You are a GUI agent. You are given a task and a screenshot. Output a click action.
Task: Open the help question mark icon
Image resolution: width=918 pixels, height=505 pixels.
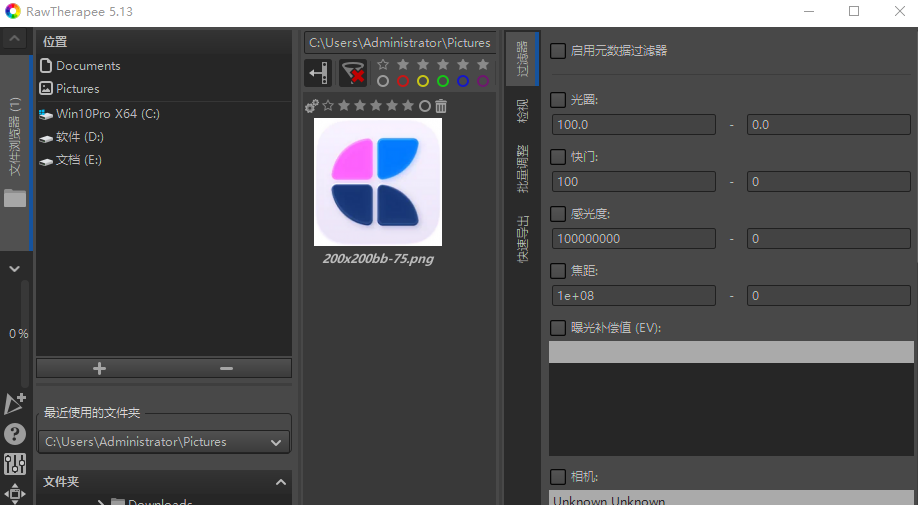tap(15, 434)
